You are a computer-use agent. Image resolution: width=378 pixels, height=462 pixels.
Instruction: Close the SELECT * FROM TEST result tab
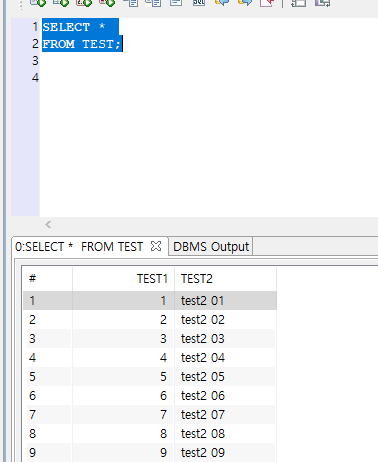156,246
